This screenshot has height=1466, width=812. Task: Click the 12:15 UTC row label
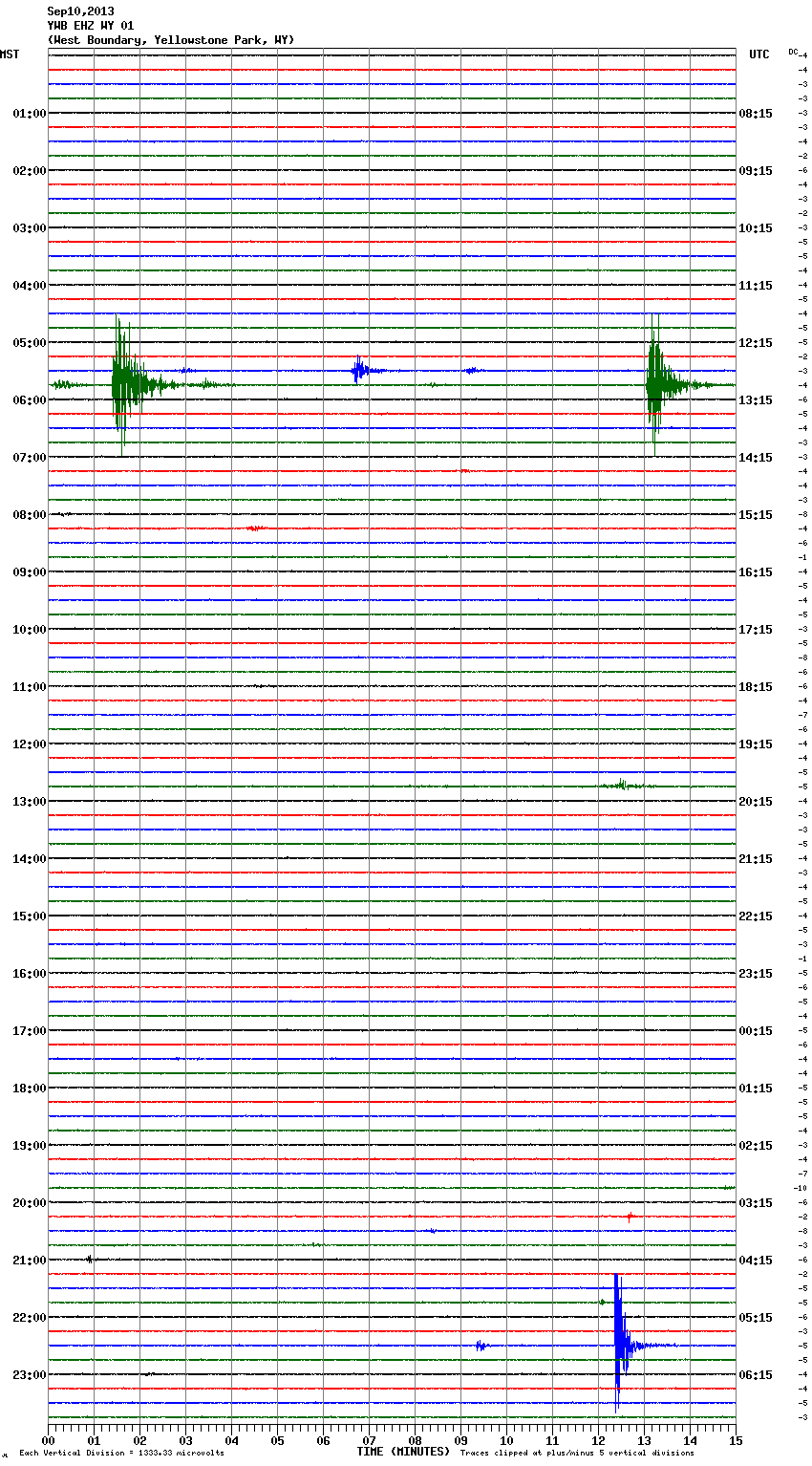pos(756,343)
